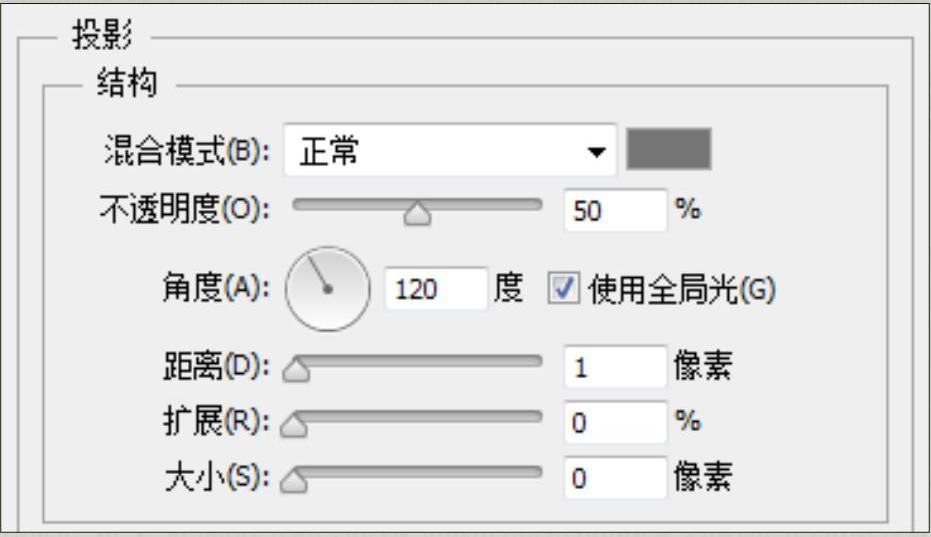The width and height of the screenshot is (931, 537).
Task: Click the 大小 size slider handle
Action: pyautogui.click(x=296, y=484)
